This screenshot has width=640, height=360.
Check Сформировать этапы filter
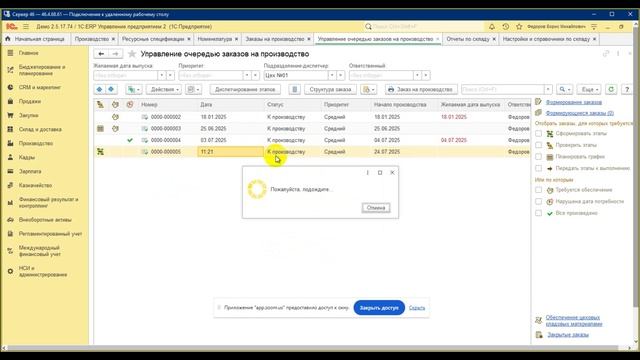(x=538, y=133)
